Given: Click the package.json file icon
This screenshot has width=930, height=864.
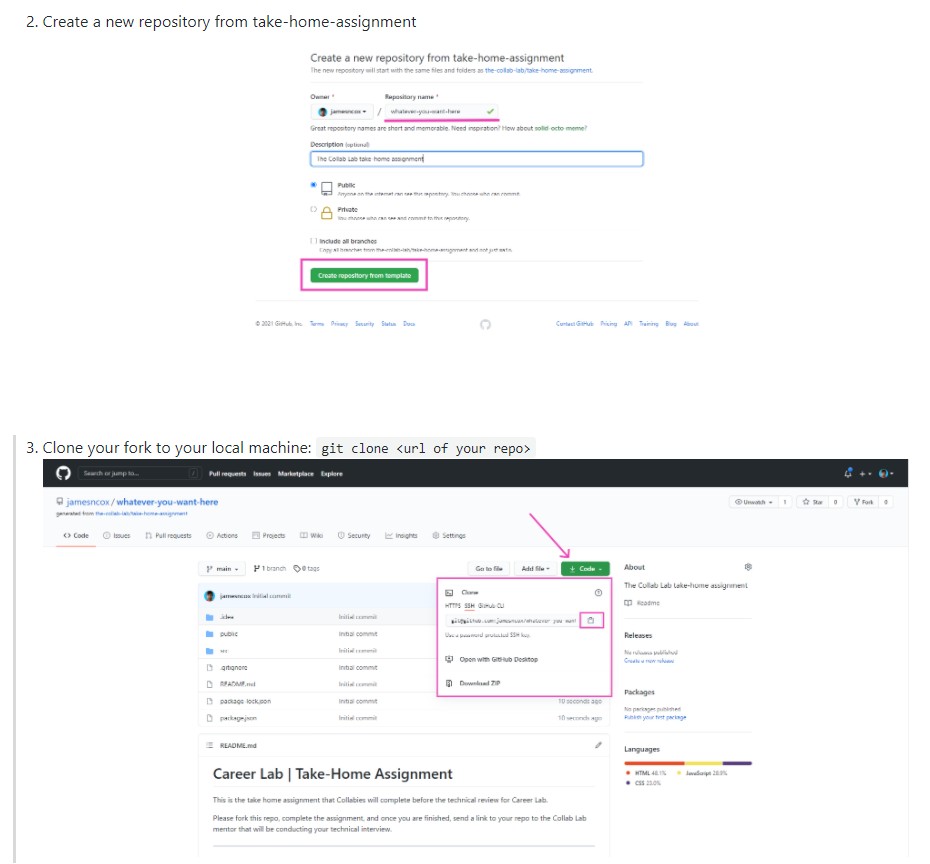Looking at the screenshot, I should (209, 718).
